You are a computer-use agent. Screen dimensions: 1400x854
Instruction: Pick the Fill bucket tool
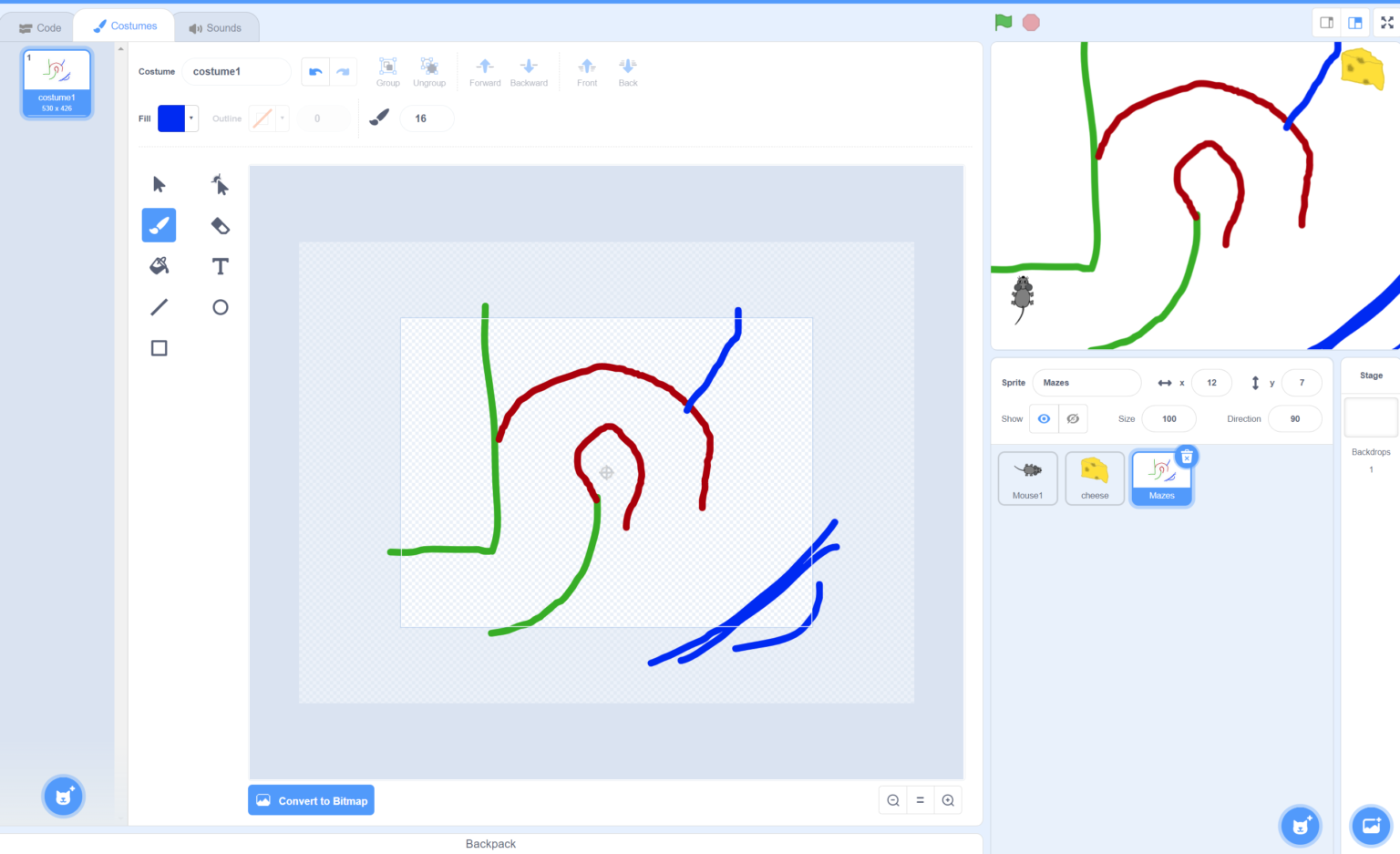[x=159, y=265]
